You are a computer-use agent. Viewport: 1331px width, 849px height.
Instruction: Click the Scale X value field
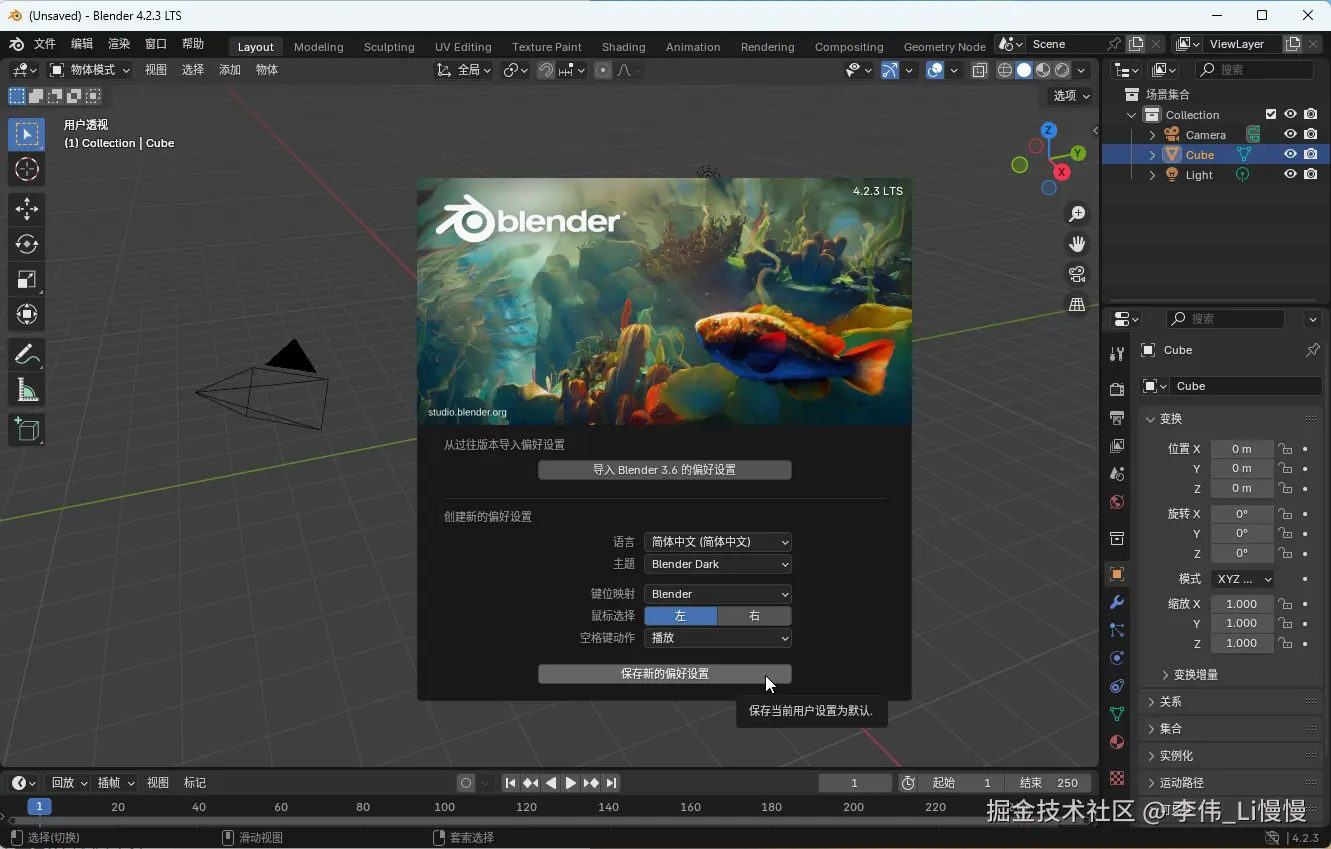[x=1241, y=604]
